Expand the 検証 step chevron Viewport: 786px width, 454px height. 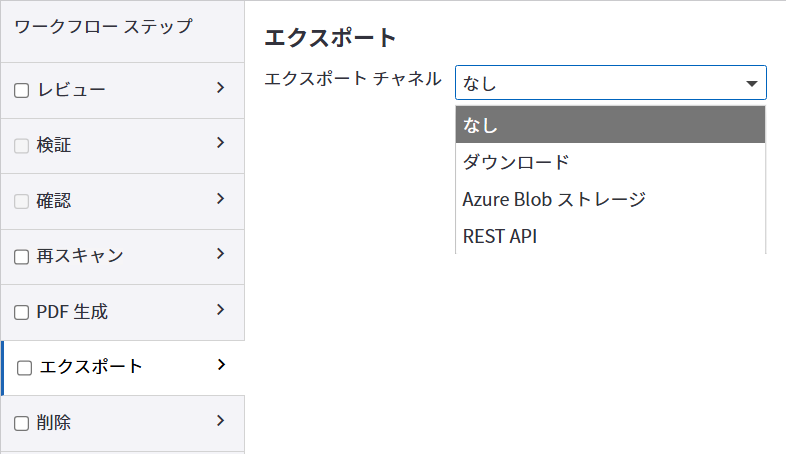(220, 144)
